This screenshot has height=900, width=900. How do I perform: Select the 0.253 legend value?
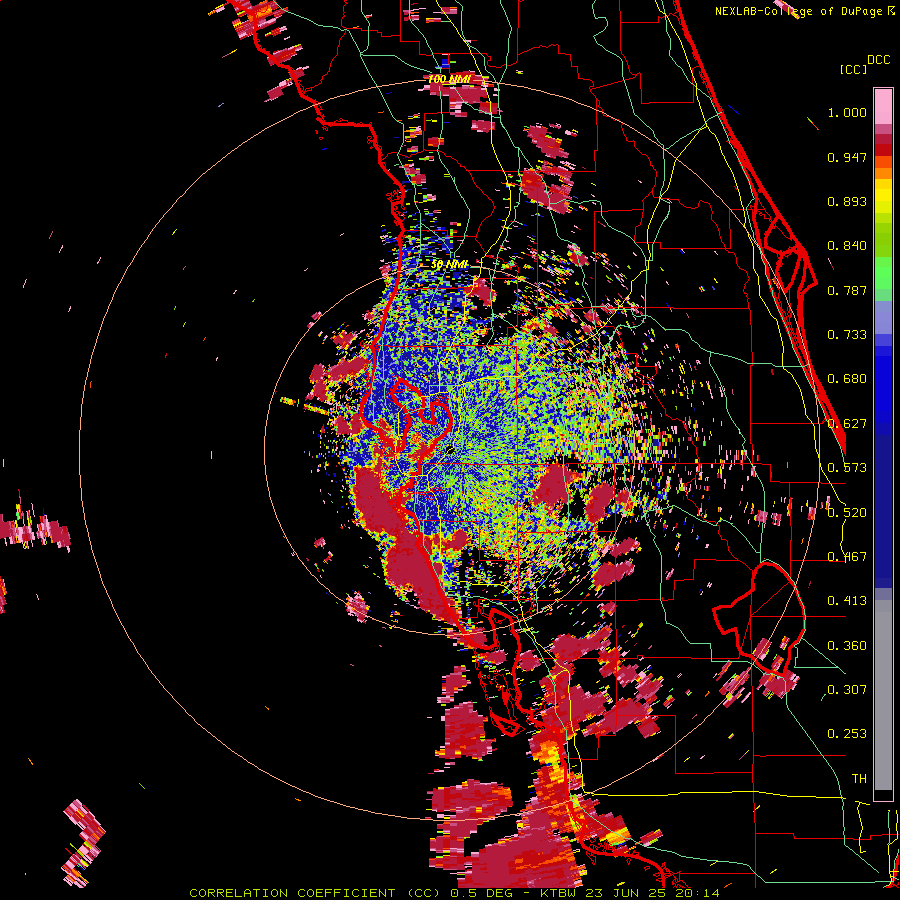click(847, 734)
